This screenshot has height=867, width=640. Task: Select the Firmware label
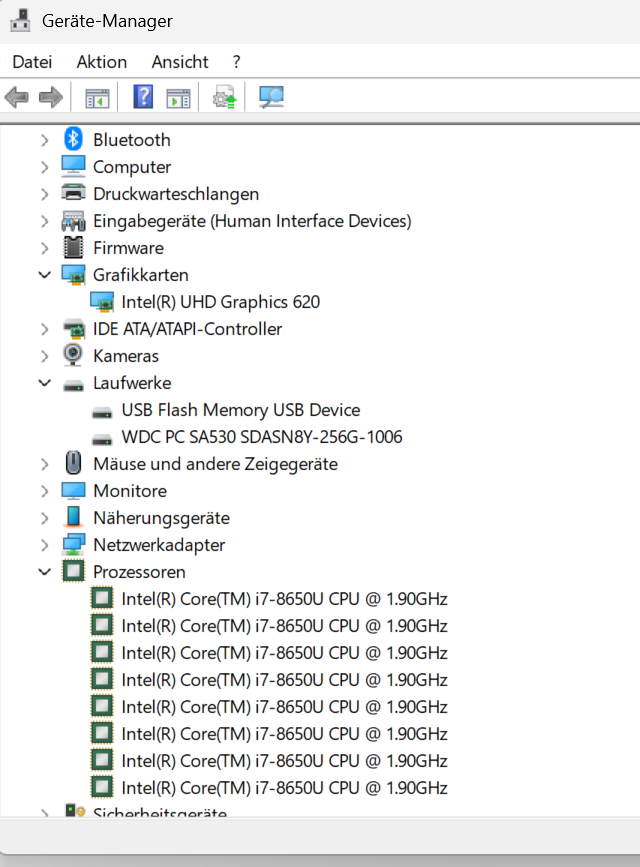pos(128,248)
